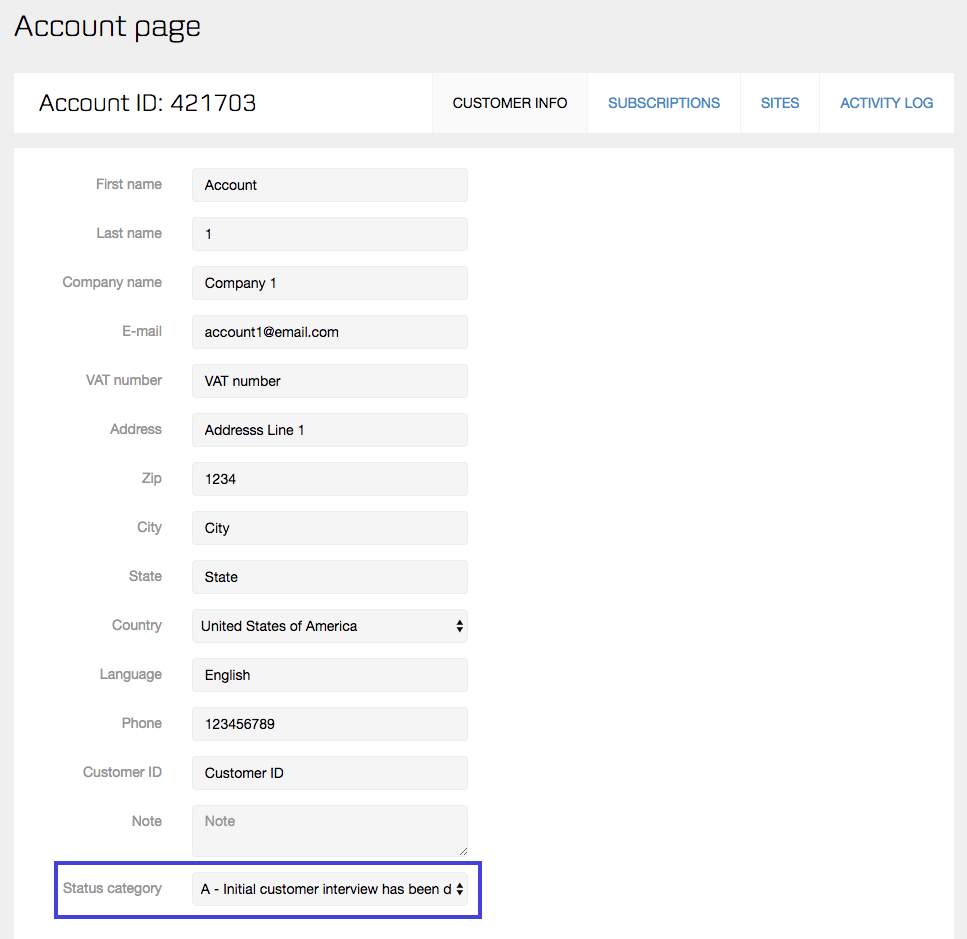Open the Subscriptions tab

pyautogui.click(x=664, y=103)
